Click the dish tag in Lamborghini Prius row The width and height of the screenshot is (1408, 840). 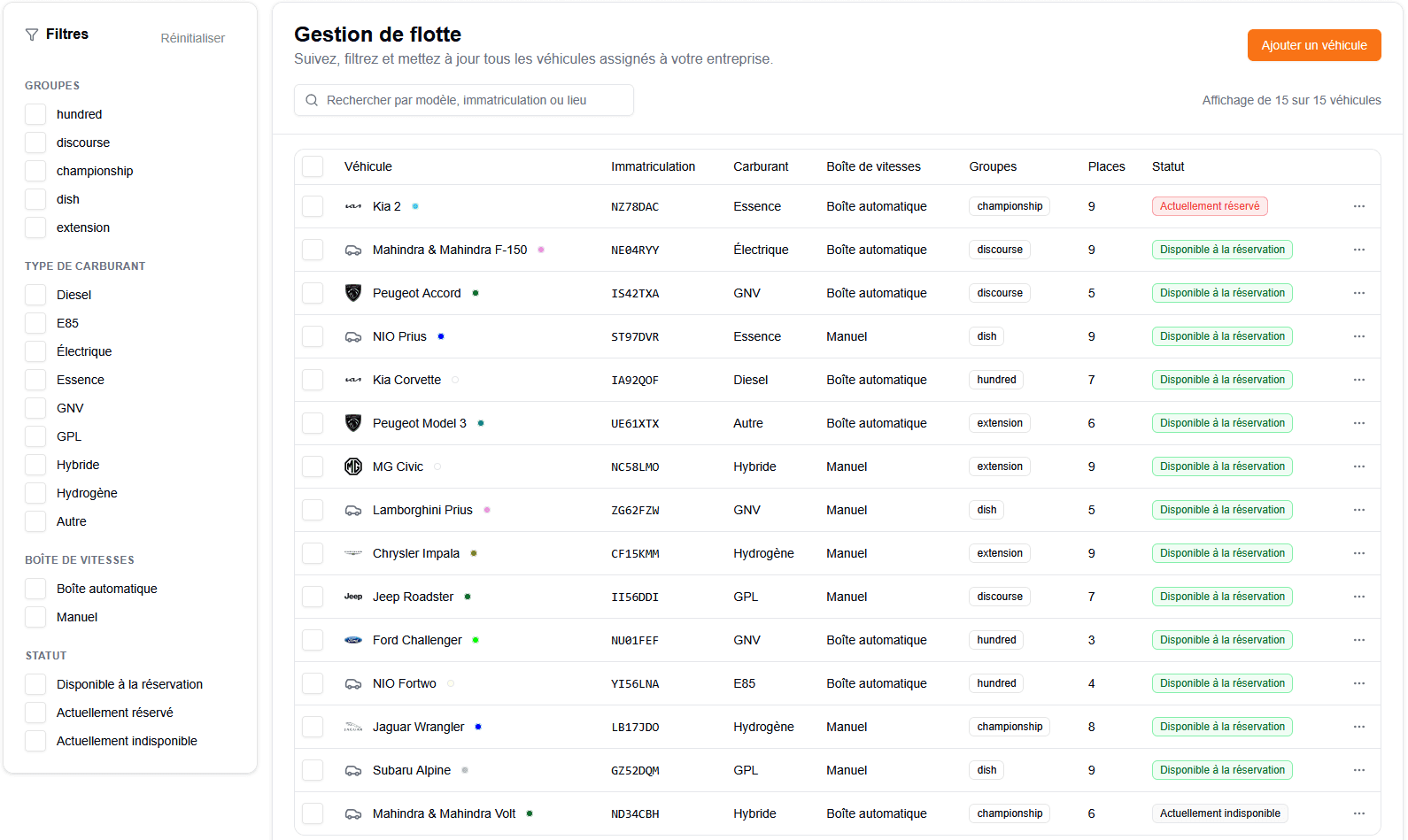pos(986,510)
